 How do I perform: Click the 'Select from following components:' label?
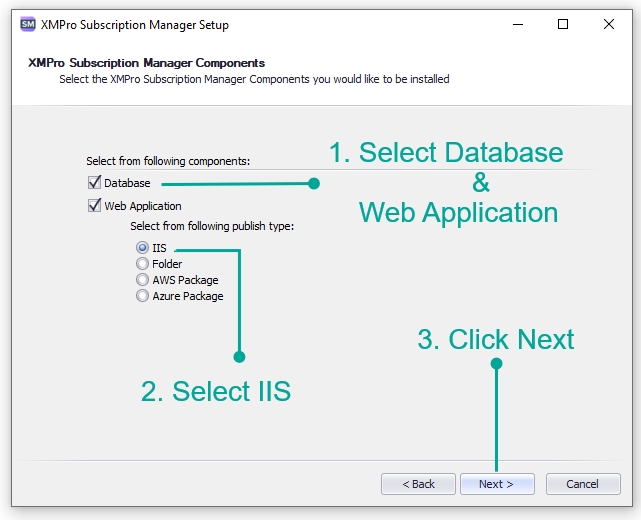coord(168,161)
